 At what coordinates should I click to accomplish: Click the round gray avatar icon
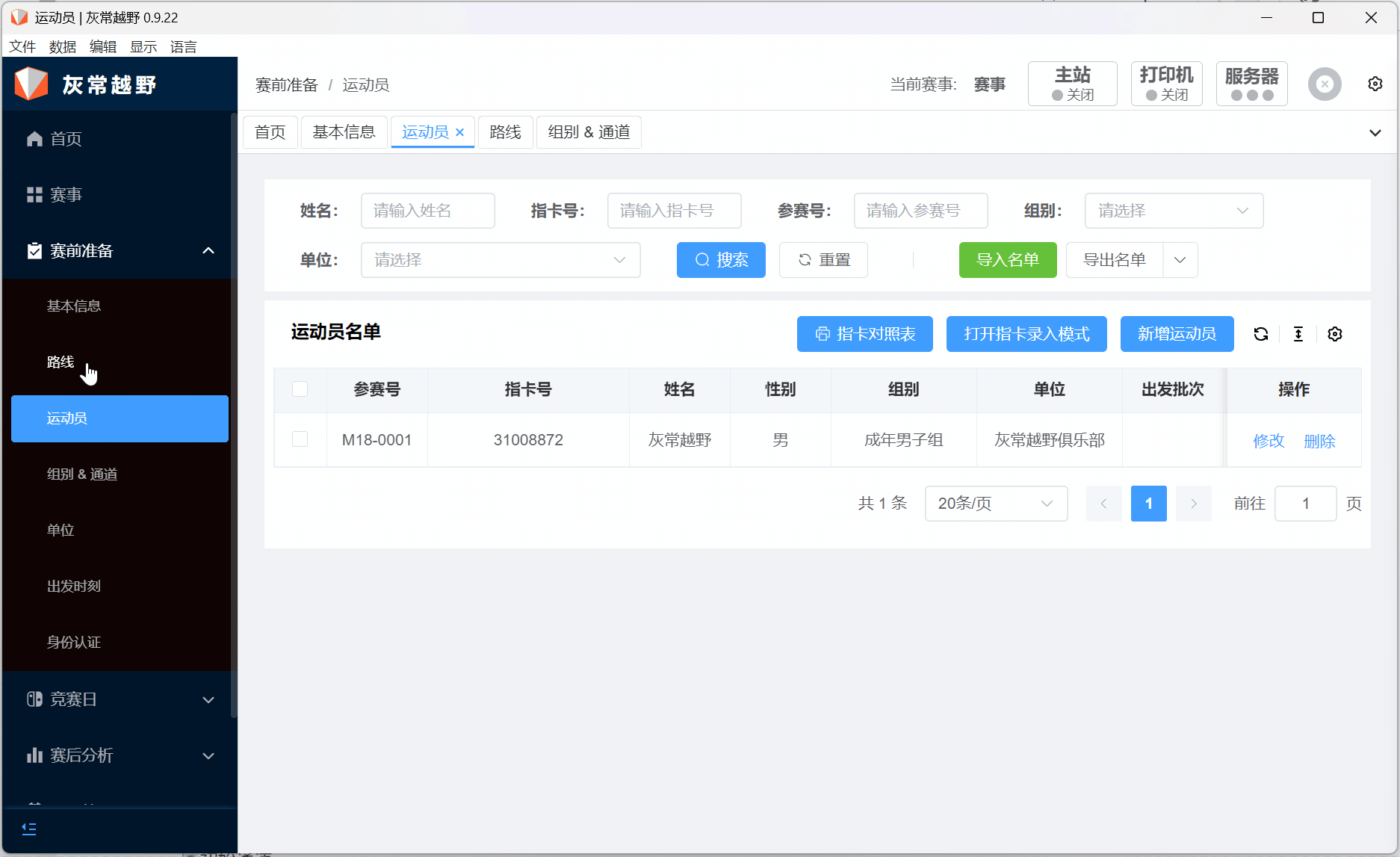(x=1325, y=84)
